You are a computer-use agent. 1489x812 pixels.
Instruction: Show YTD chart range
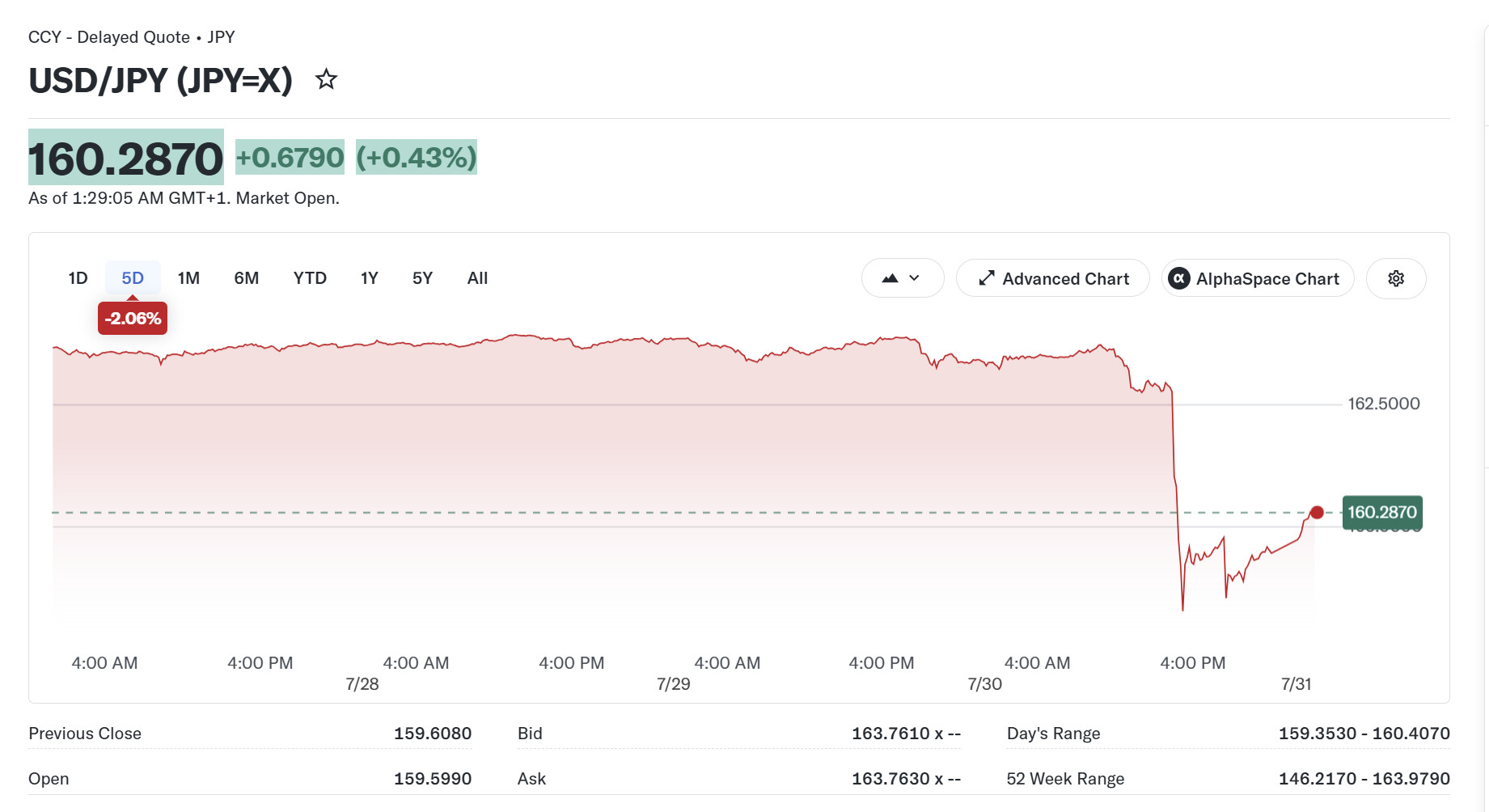click(x=310, y=278)
